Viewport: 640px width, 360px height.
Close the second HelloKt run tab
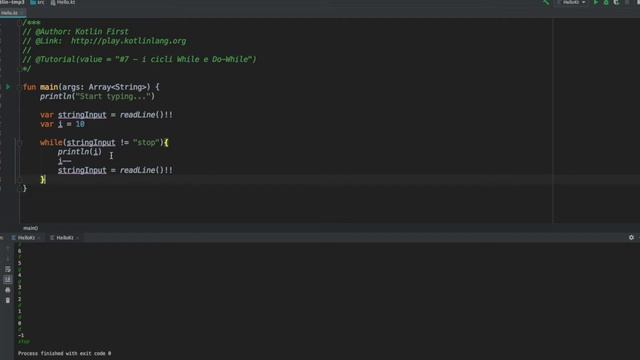coord(77,238)
